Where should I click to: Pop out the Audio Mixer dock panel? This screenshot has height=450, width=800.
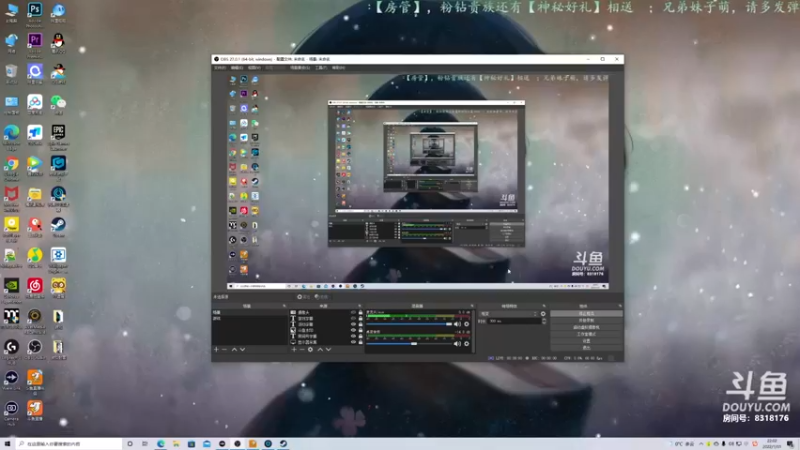point(471,306)
